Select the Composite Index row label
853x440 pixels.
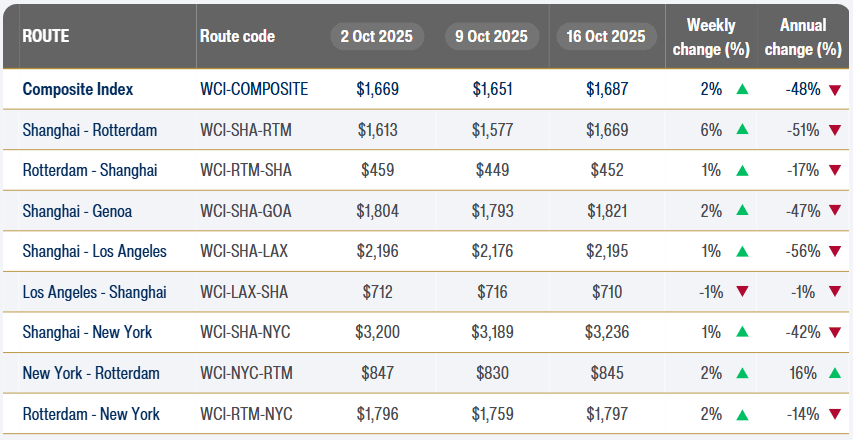[x=78, y=89]
